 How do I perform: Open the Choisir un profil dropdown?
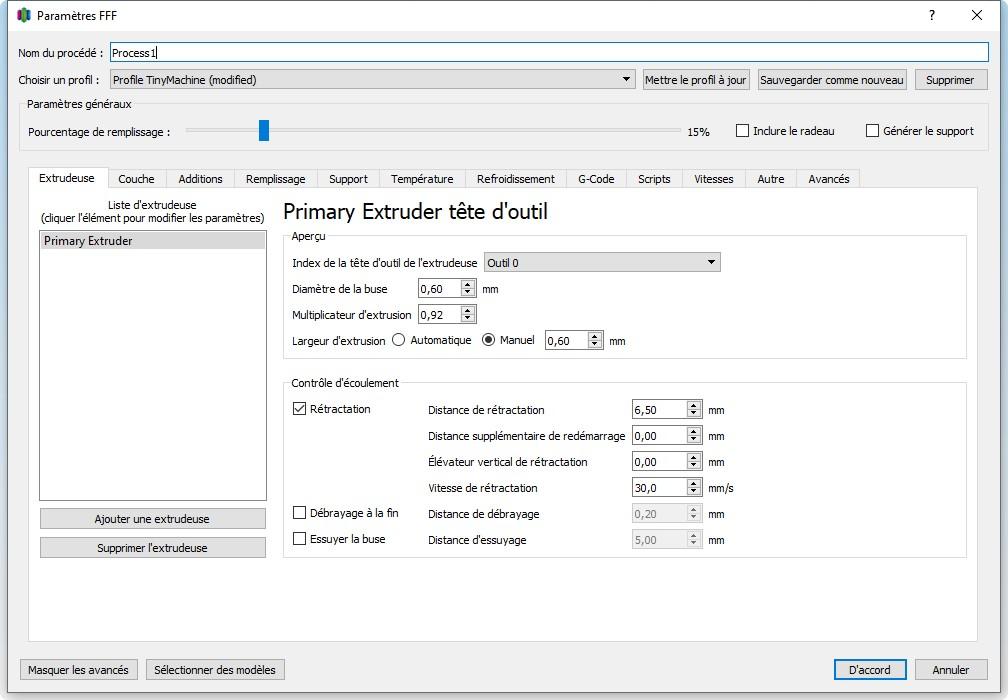click(x=372, y=80)
